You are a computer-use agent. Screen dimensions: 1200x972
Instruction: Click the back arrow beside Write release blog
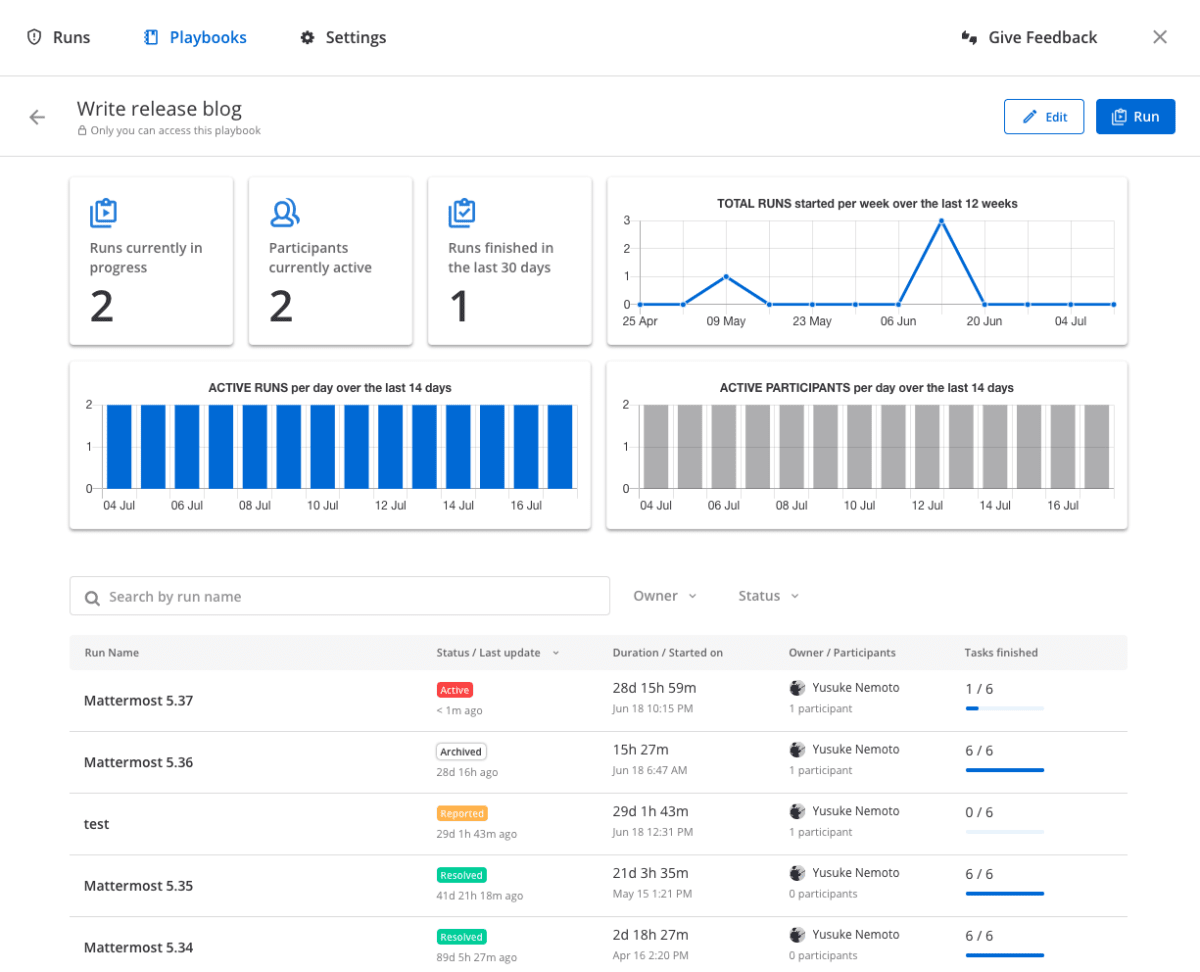[x=37, y=116]
